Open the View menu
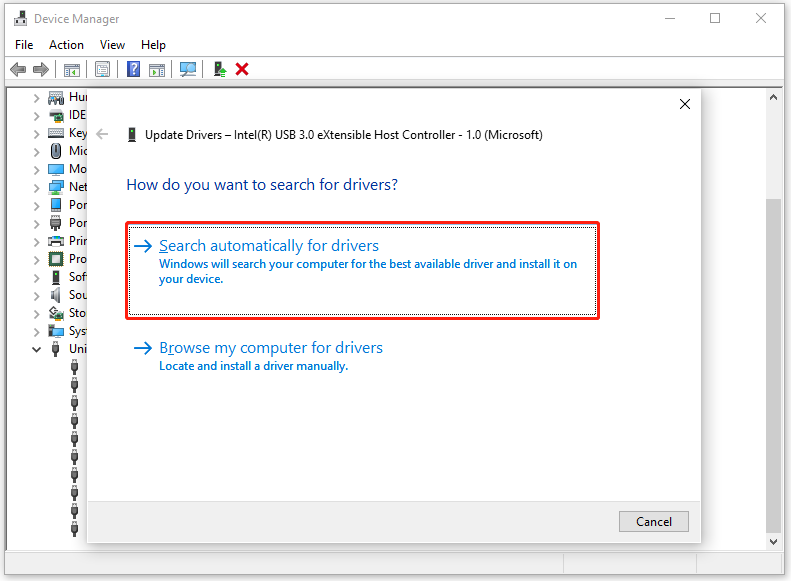The height and width of the screenshot is (581, 791). [x=112, y=45]
